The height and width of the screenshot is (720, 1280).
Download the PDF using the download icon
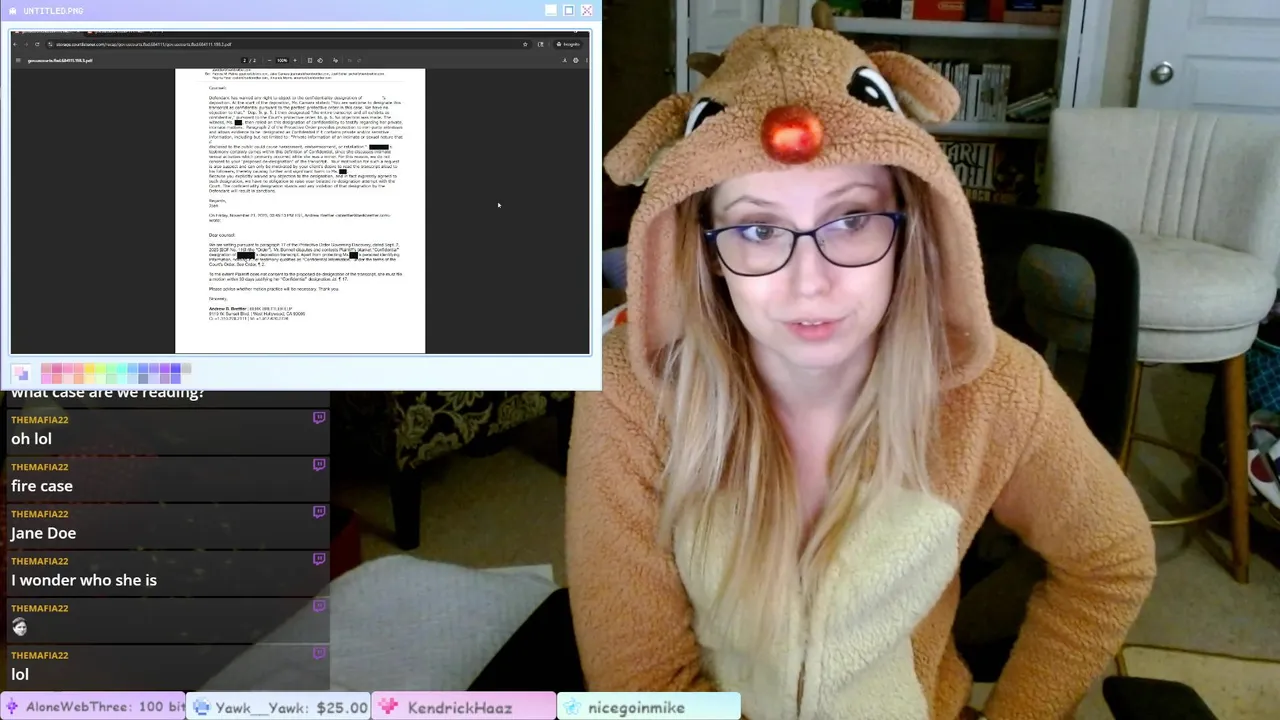[564, 60]
